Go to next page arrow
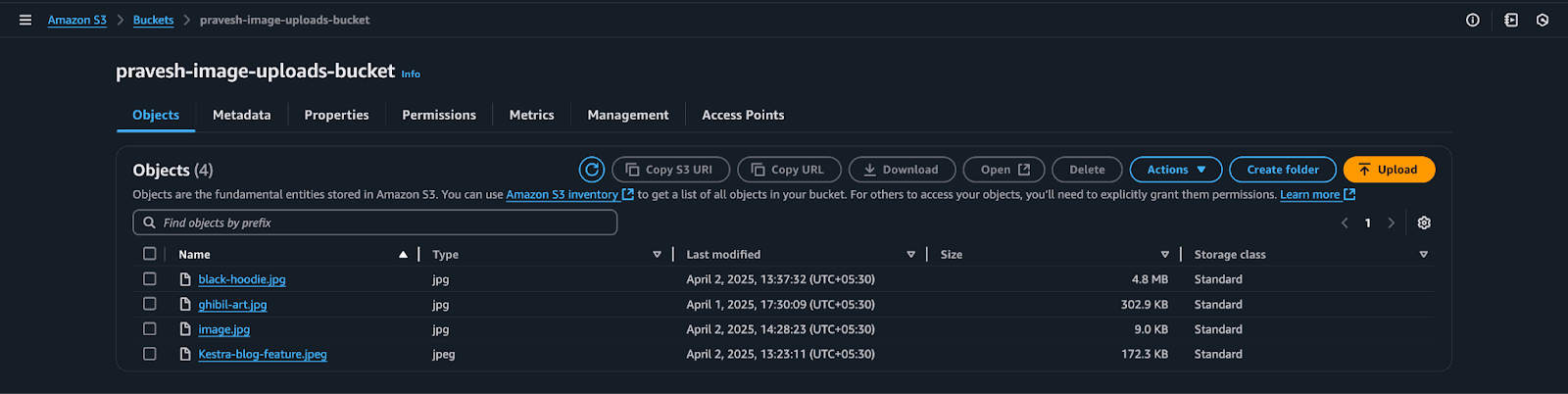 tap(1391, 223)
